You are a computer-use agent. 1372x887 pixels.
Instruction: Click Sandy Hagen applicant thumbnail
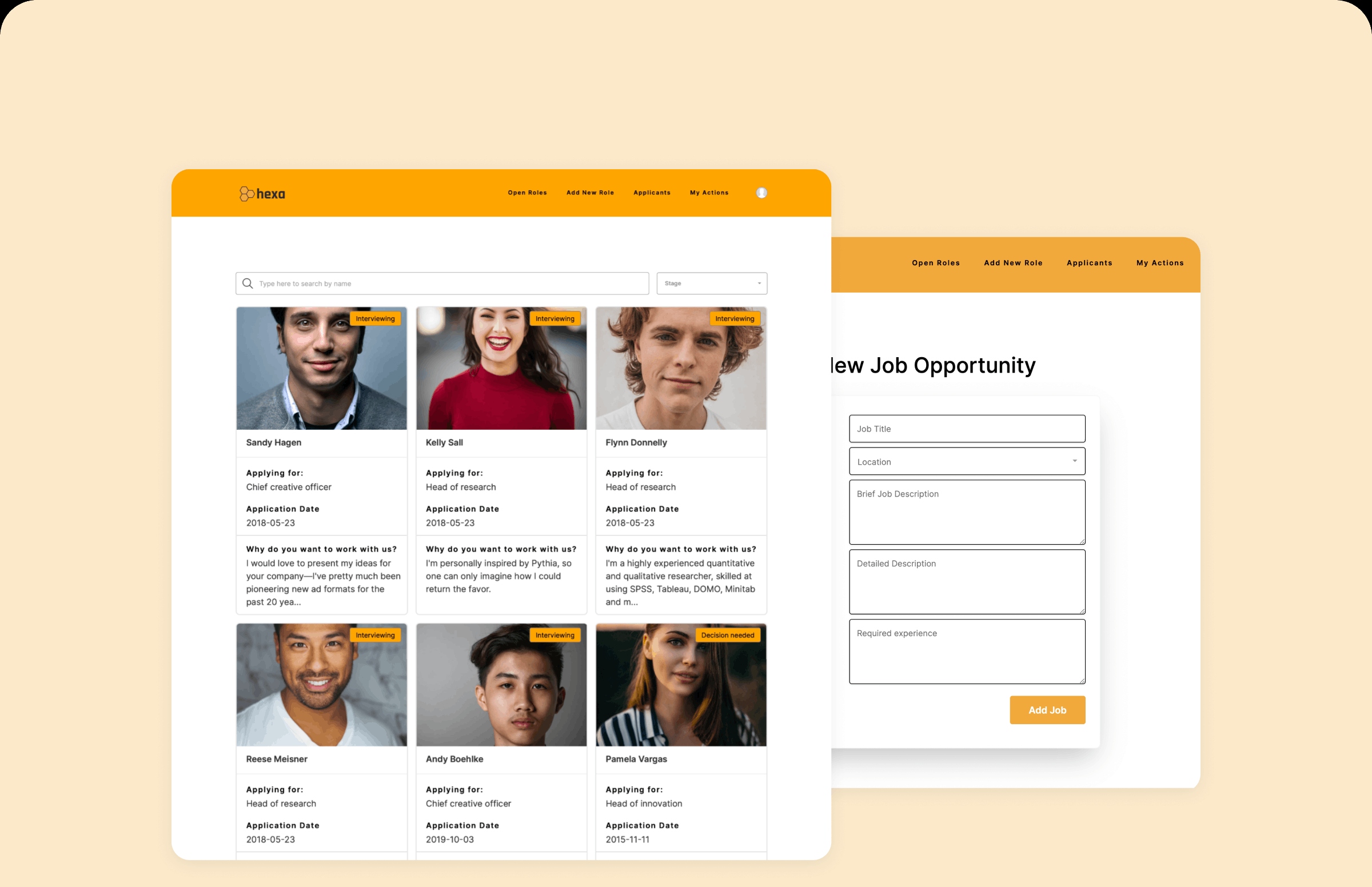(x=319, y=365)
